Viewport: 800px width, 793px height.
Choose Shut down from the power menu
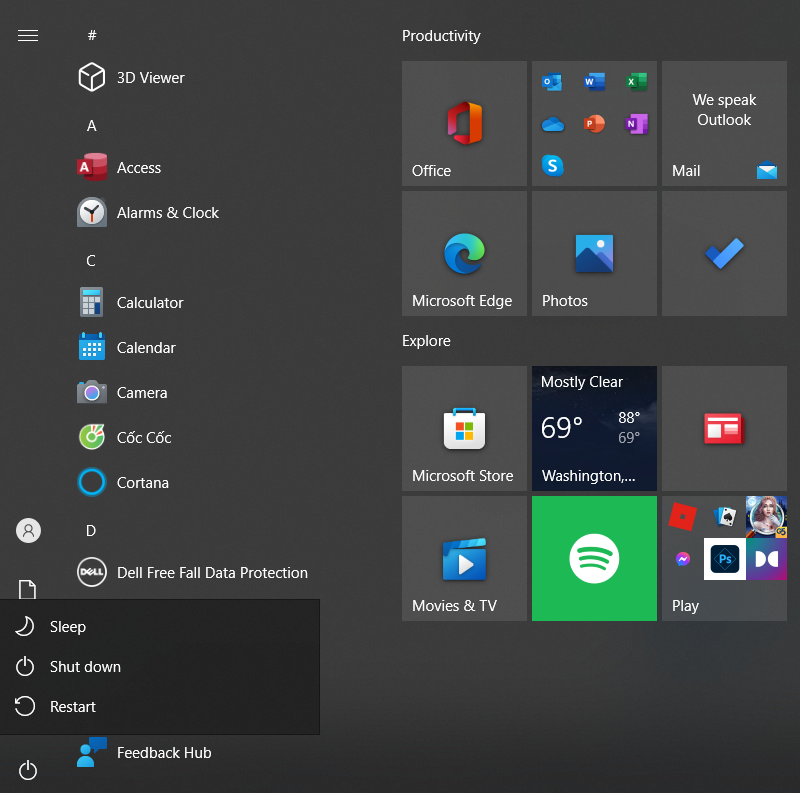coord(160,666)
